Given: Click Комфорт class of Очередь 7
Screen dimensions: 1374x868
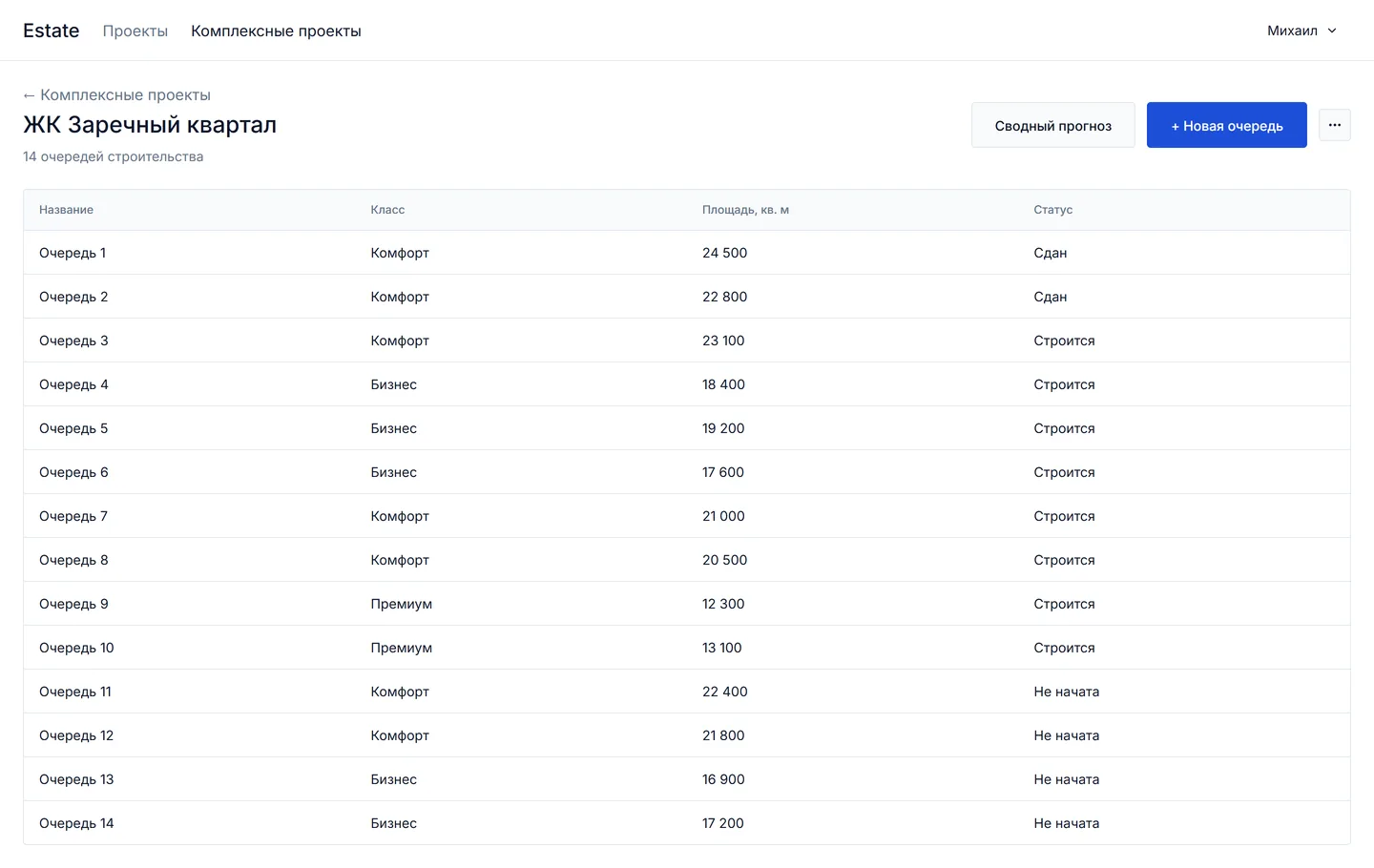Looking at the screenshot, I should [x=400, y=516].
